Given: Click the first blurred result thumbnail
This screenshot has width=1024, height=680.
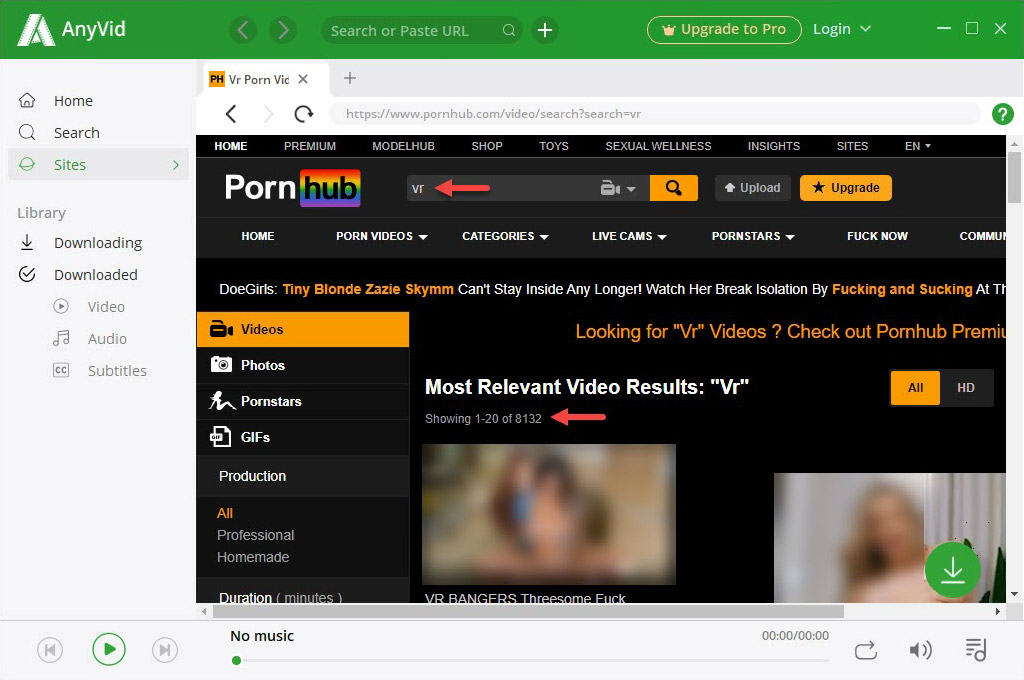Looking at the screenshot, I should tap(549, 514).
